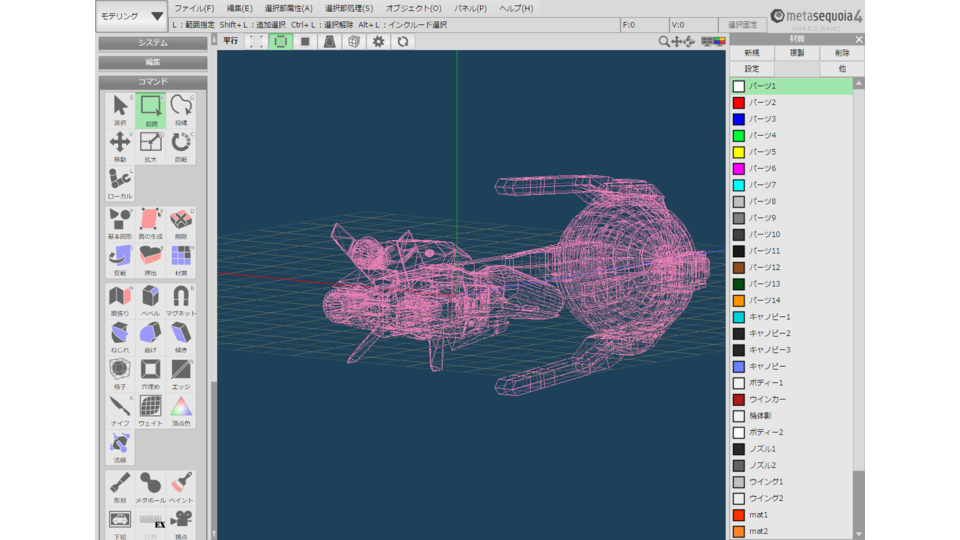Image resolution: width=960 pixels, height=540 pixels.
Task: Select the ナイフ (Knife) tool
Action: pyautogui.click(x=120, y=410)
